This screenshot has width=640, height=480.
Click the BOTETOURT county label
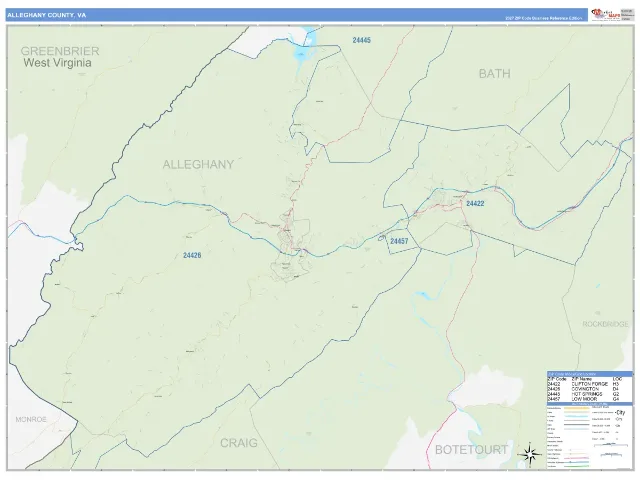[x=471, y=450]
